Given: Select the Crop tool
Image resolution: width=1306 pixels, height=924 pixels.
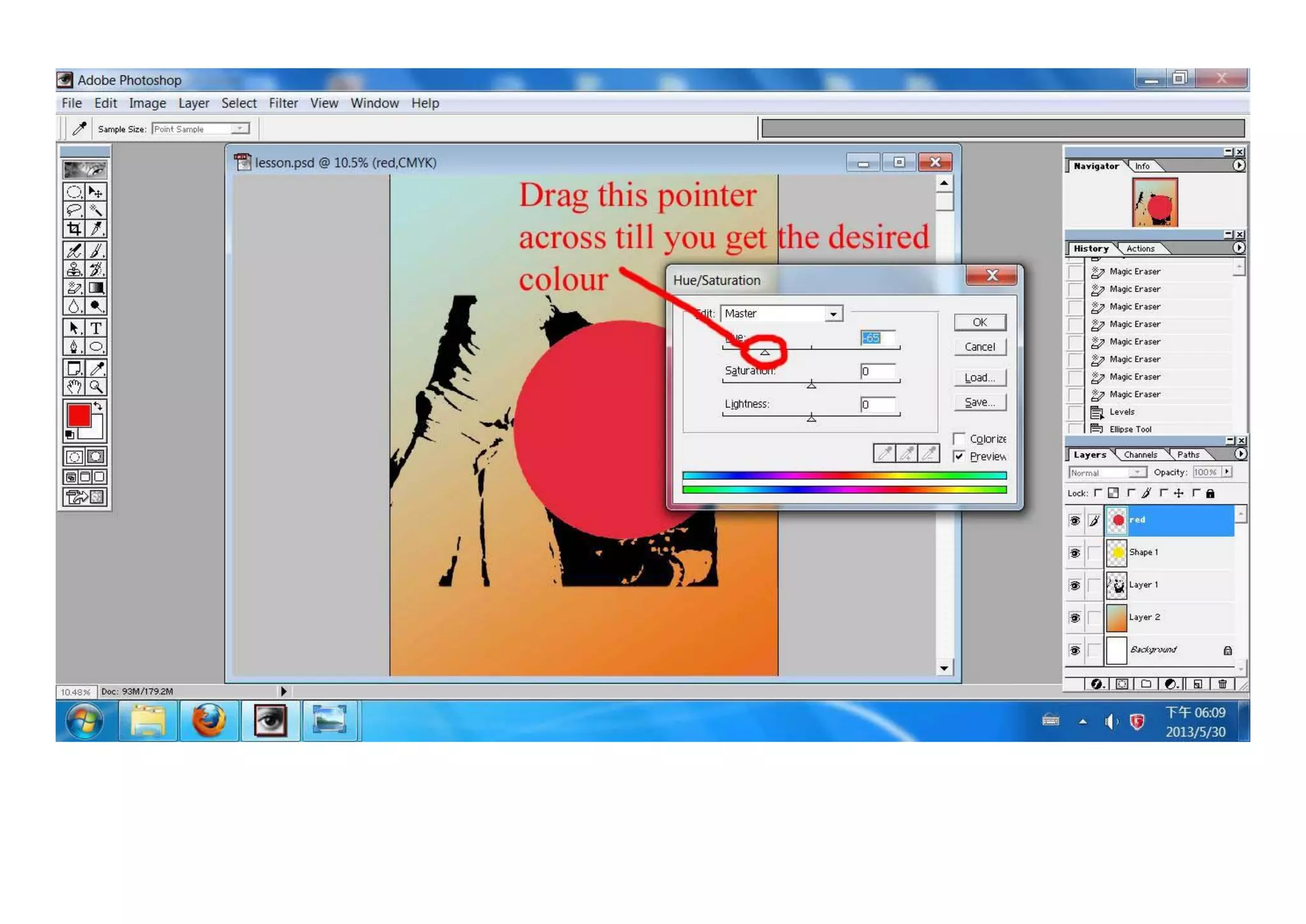Looking at the screenshot, I should point(74,229).
